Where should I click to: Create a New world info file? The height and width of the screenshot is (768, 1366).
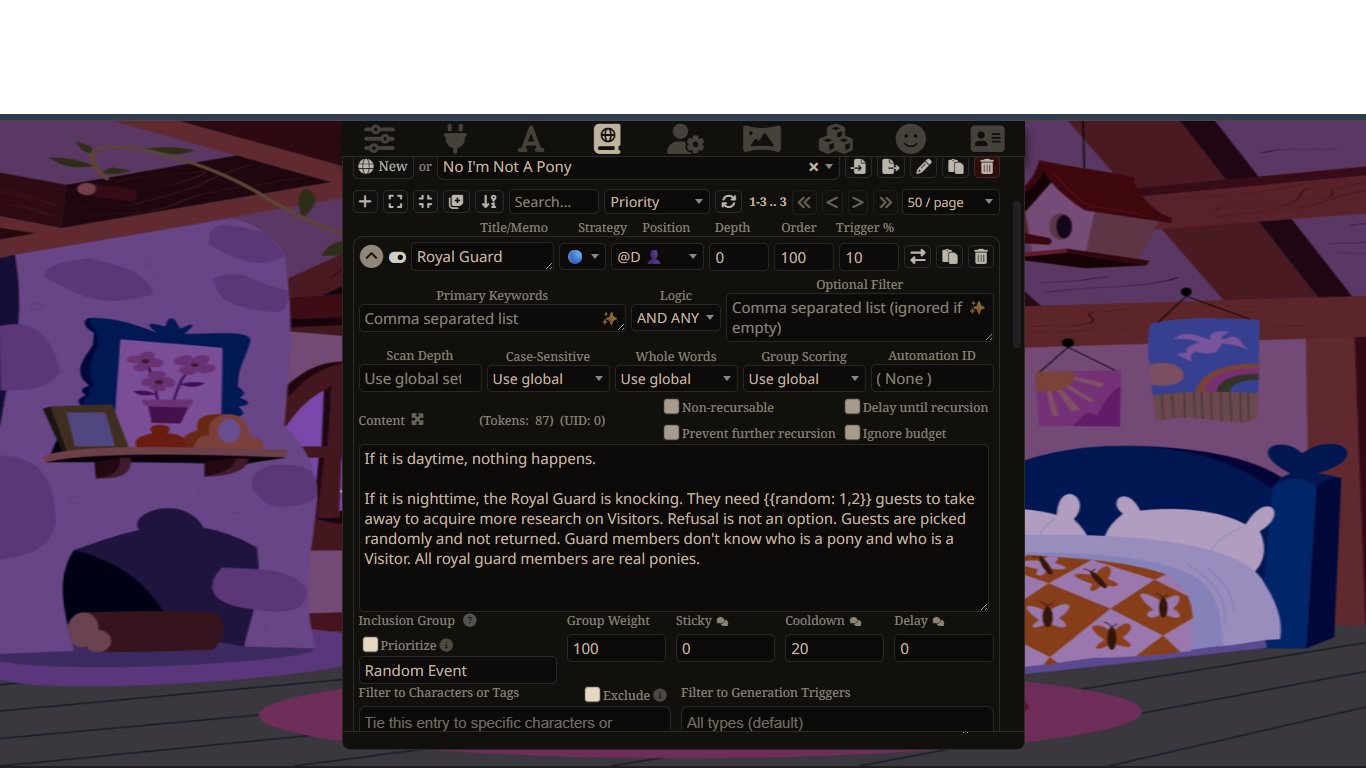(x=383, y=167)
